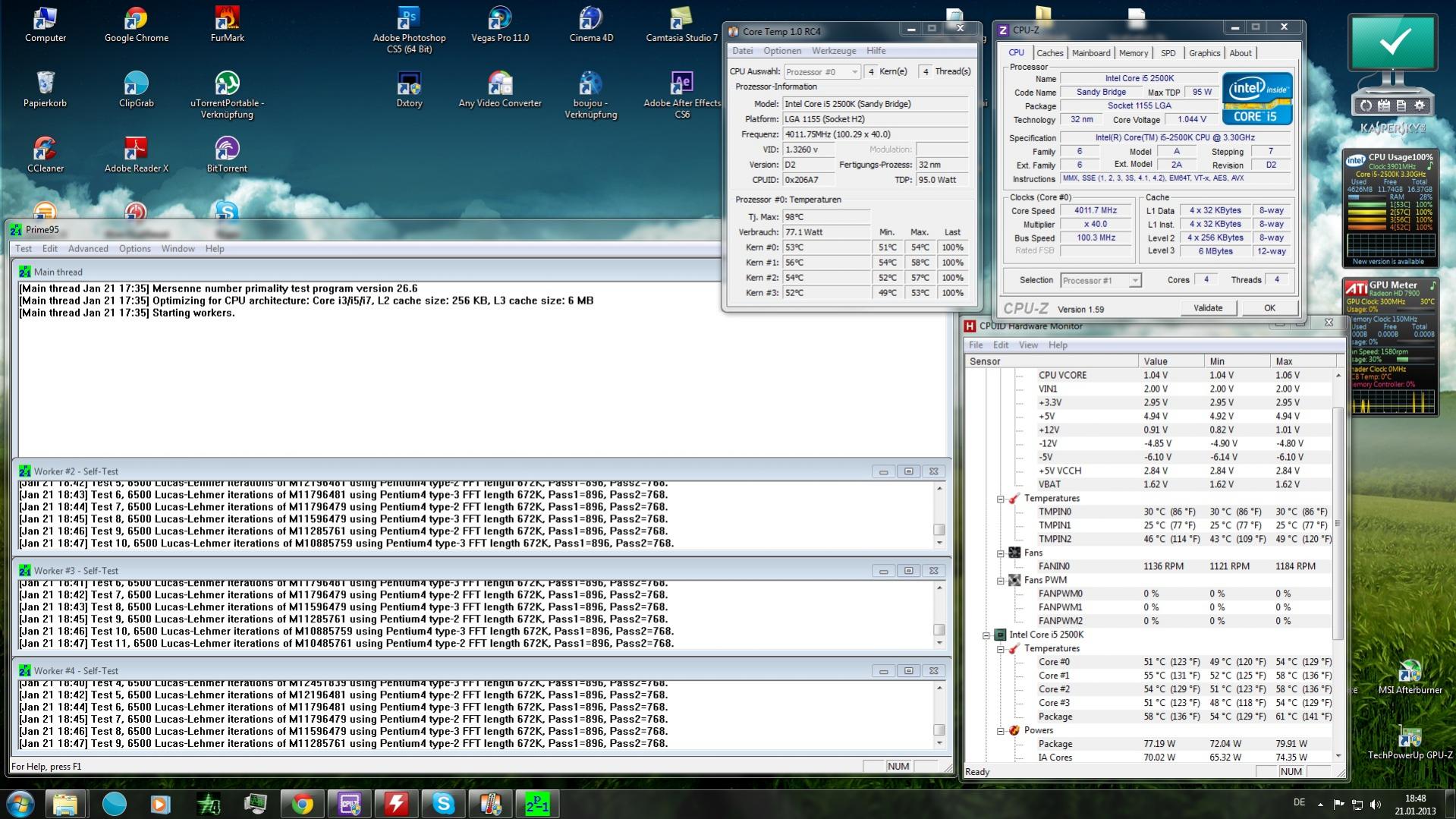1456x819 pixels.
Task: Open Windows Start menu orb
Action: pos(20,803)
